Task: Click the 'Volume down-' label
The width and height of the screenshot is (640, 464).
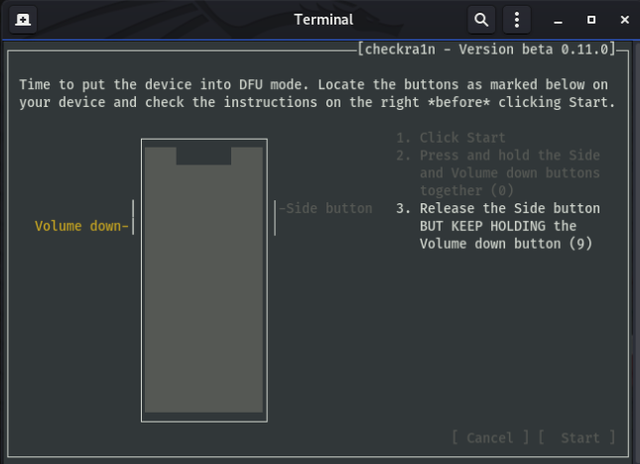Action: [x=82, y=226]
